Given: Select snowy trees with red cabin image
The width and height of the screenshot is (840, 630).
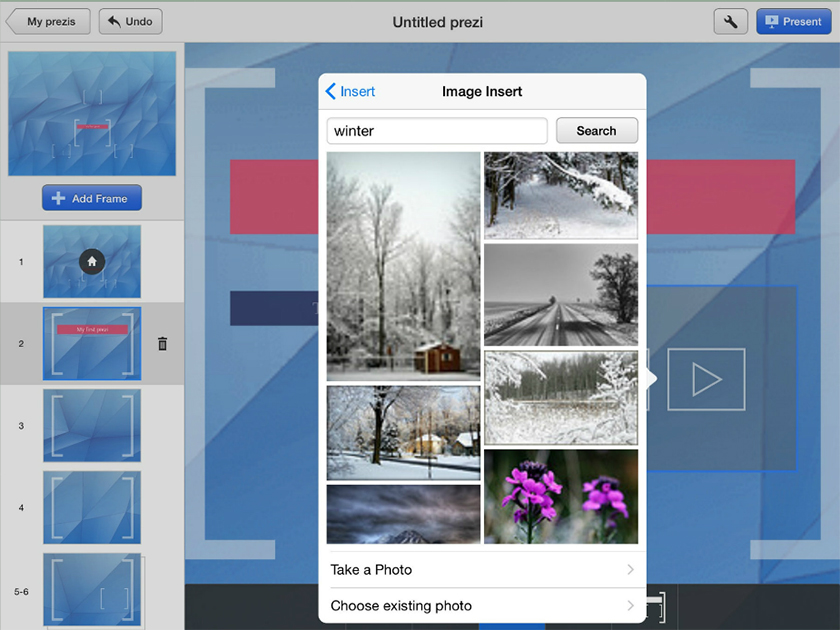Looking at the screenshot, I should 403,266.
